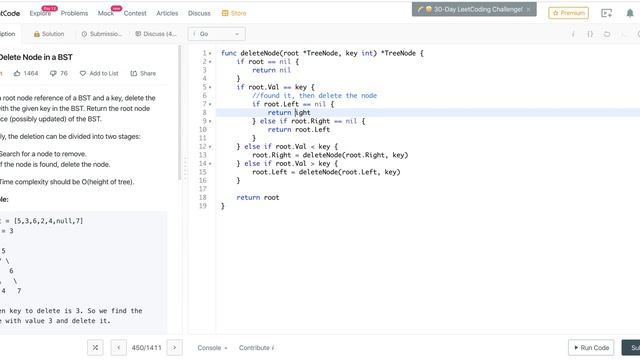Image resolution: width=640 pixels, height=360 pixels.
Task: Reset code with the undo arrow icon
Action: click(x=607, y=34)
